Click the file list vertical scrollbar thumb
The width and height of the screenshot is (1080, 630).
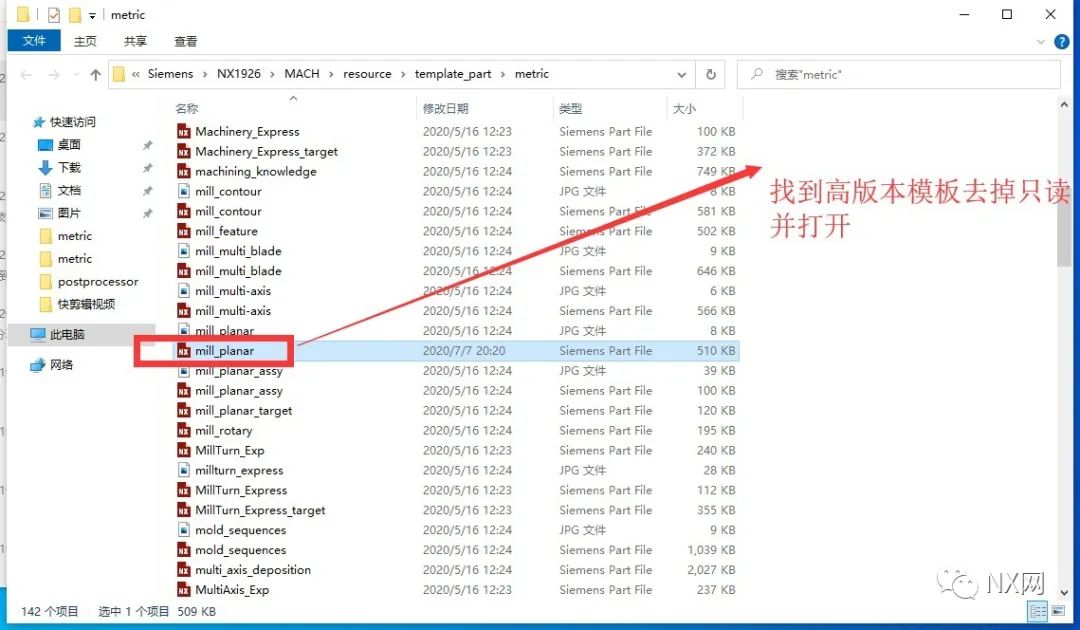(x=1064, y=191)
